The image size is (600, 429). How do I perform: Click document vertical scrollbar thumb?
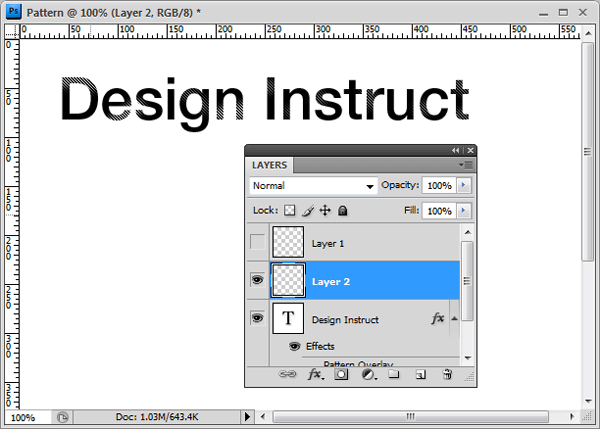[x=587, y=152]
